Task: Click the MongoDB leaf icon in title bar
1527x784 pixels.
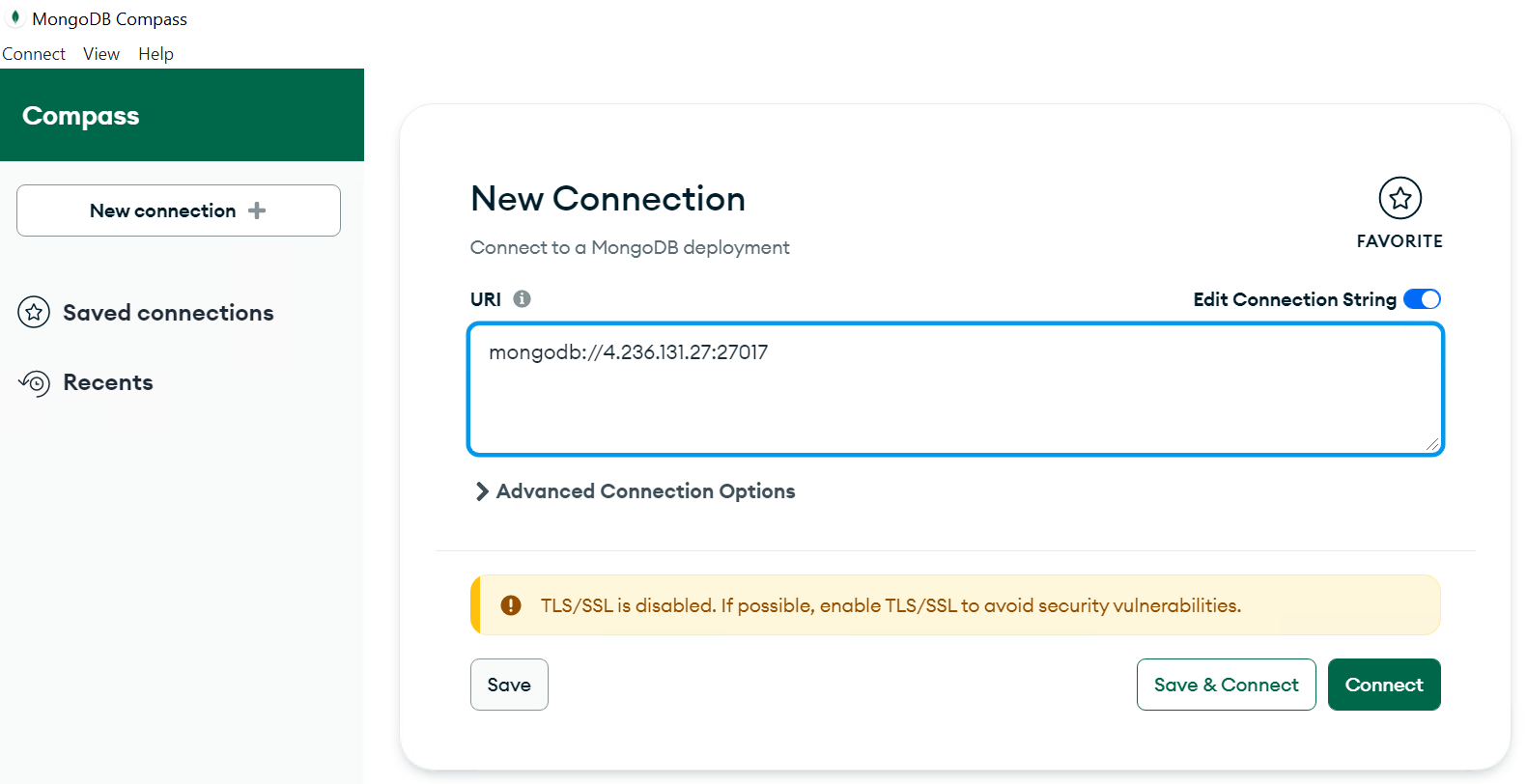Action: click(14, 17)
